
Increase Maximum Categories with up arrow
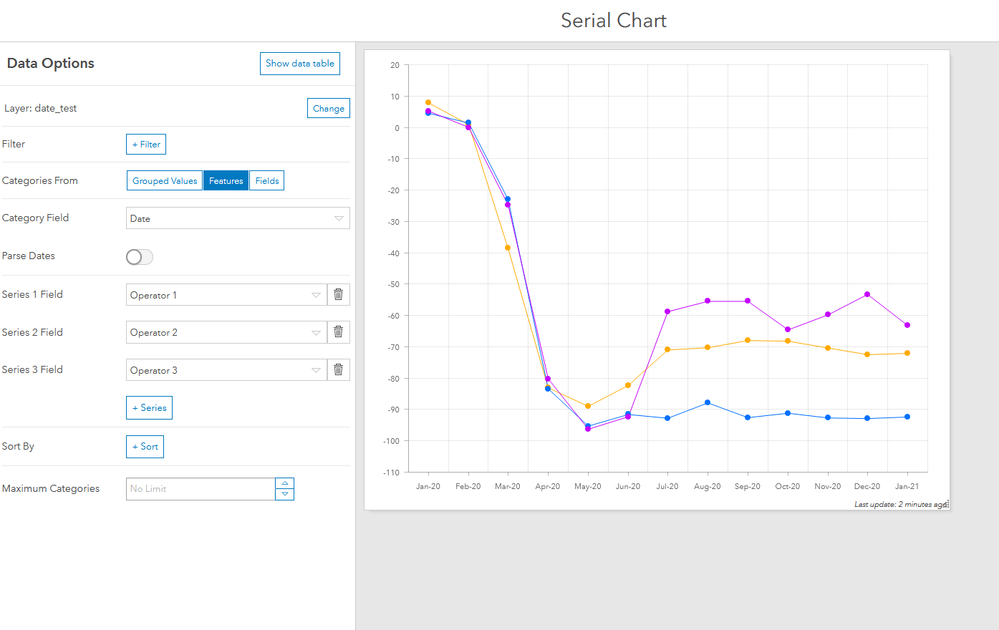(x=285, y=483)
